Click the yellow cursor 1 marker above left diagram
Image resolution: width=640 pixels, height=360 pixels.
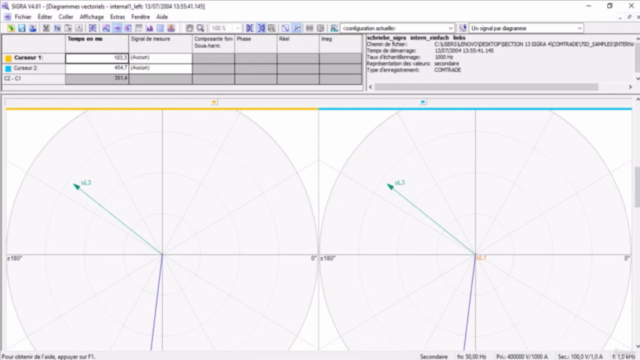point(214,102)
